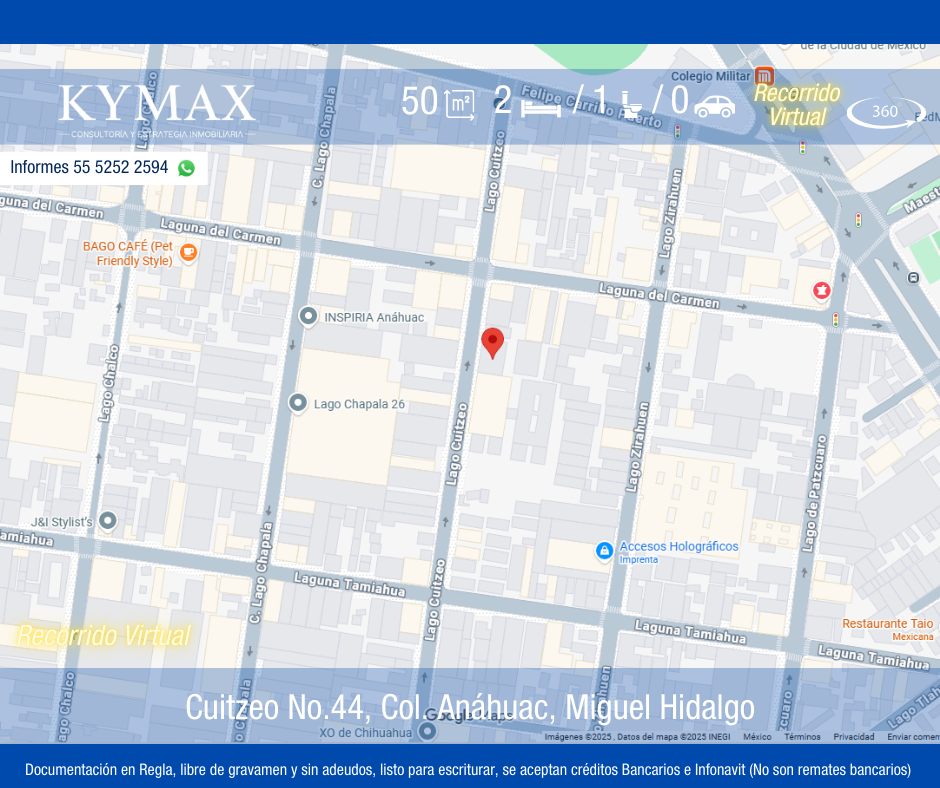The image size is (940, 788).
Task: Open the Lago Chapala 26 marker
Action: [x=298, y=403]
